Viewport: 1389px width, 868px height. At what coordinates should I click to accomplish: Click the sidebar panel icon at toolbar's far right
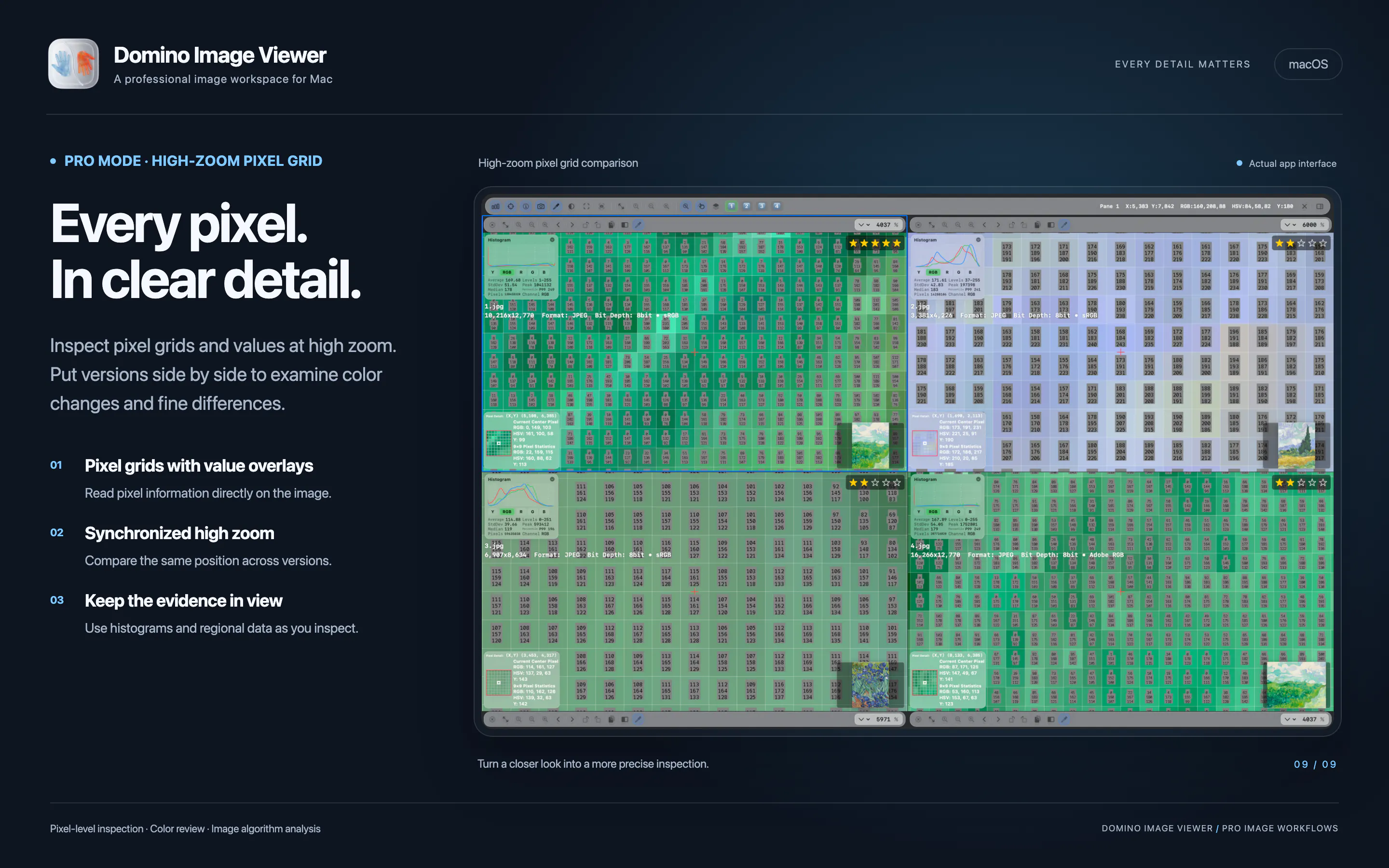click(x=1320, y=206)
